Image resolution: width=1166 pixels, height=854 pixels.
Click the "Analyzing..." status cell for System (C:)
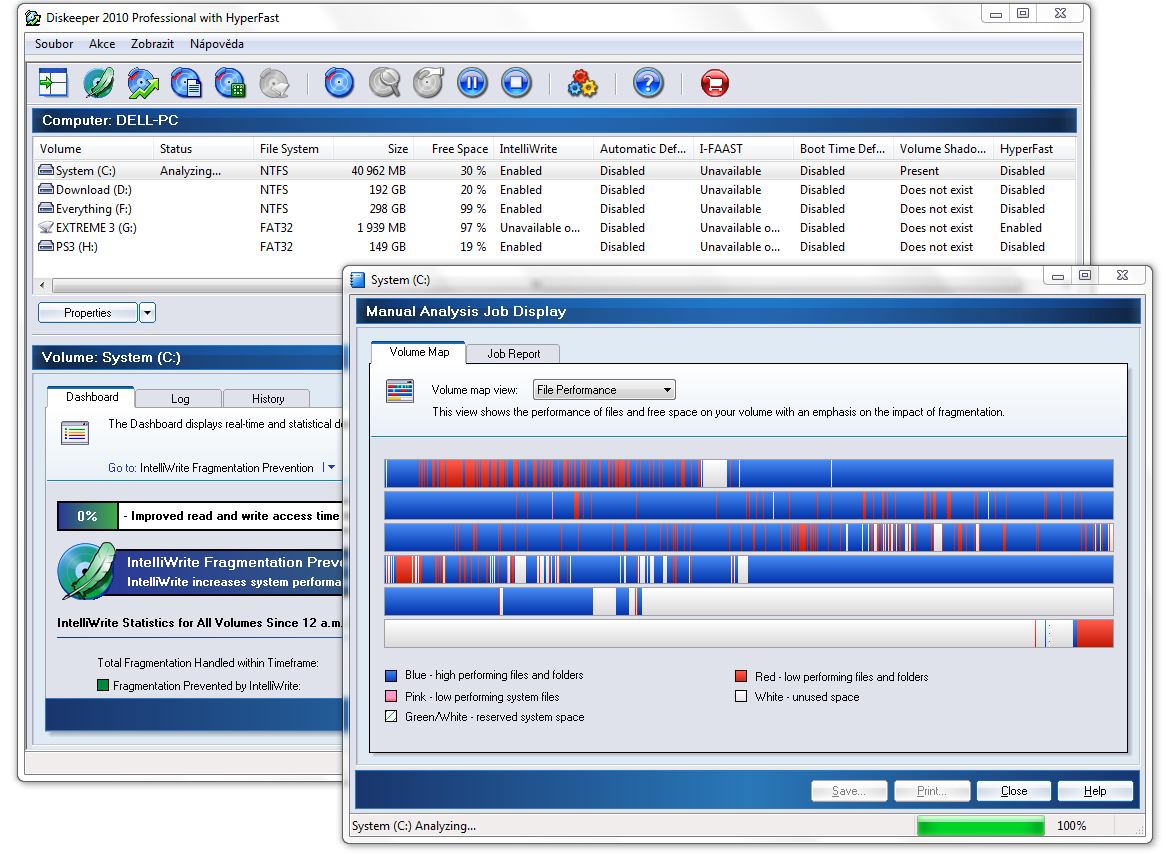(x=190, y=171)
